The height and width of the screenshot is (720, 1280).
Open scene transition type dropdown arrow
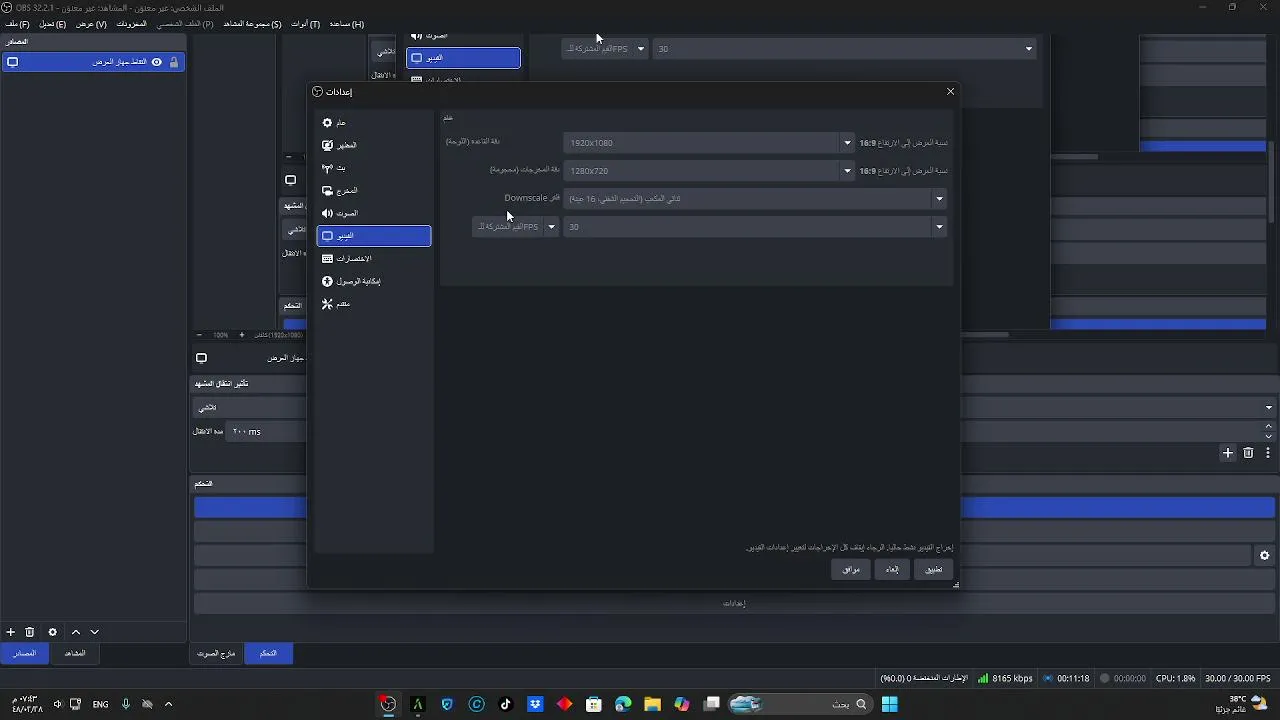[1268, 408]
